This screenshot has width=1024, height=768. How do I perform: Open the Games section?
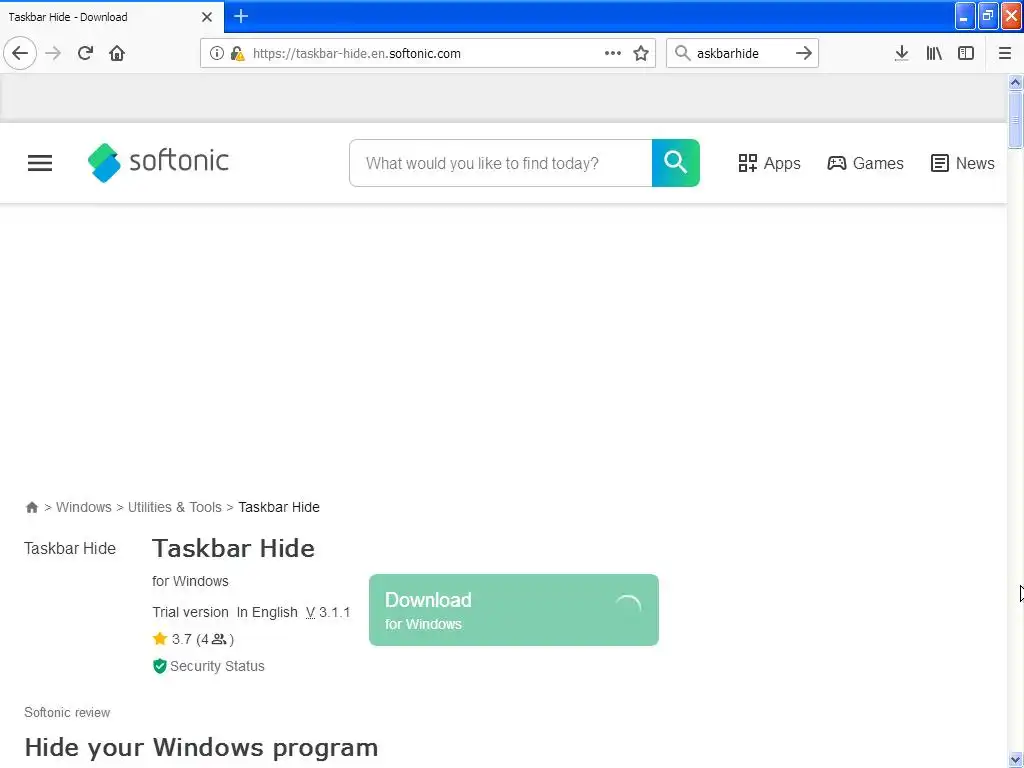click(x=865, y=163)
